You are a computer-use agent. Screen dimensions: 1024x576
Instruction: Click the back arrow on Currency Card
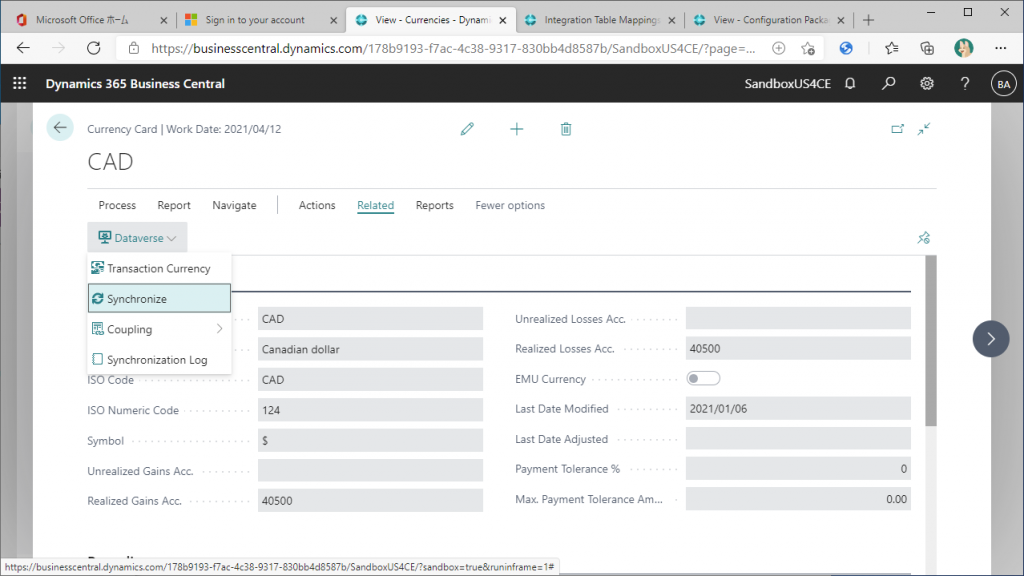coord(60,127)
